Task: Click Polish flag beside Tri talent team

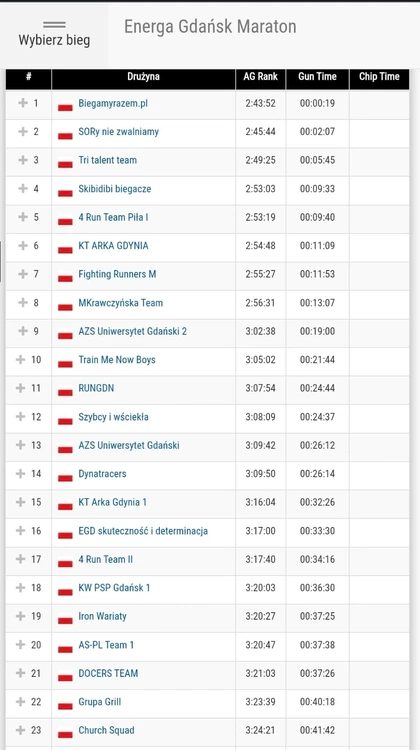Action: click(x=65, y=162)
